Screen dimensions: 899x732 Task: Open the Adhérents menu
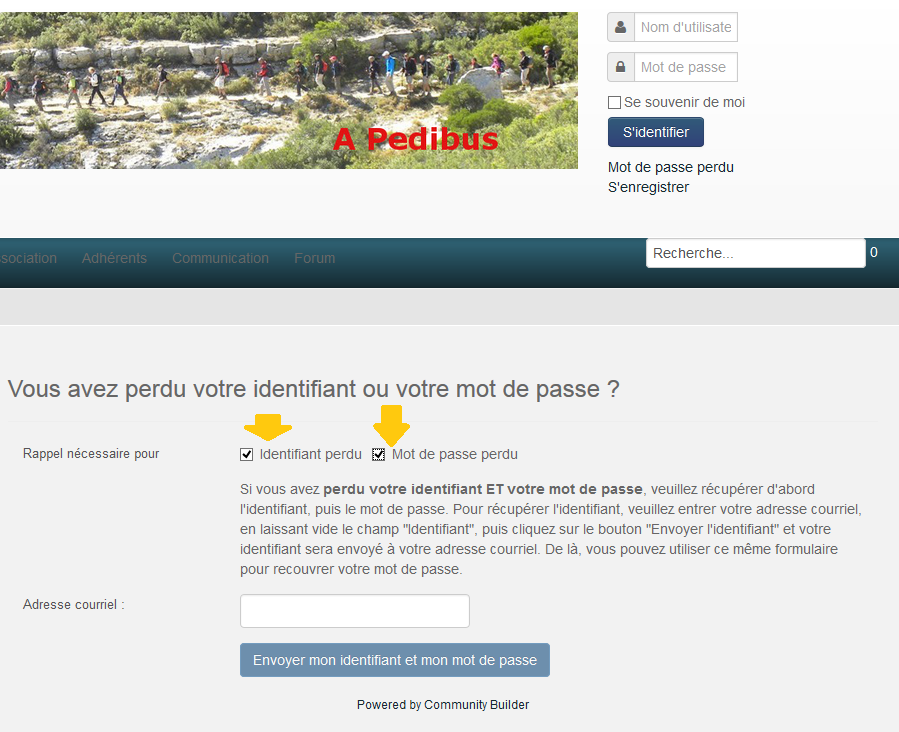click(x=114, y=258)
